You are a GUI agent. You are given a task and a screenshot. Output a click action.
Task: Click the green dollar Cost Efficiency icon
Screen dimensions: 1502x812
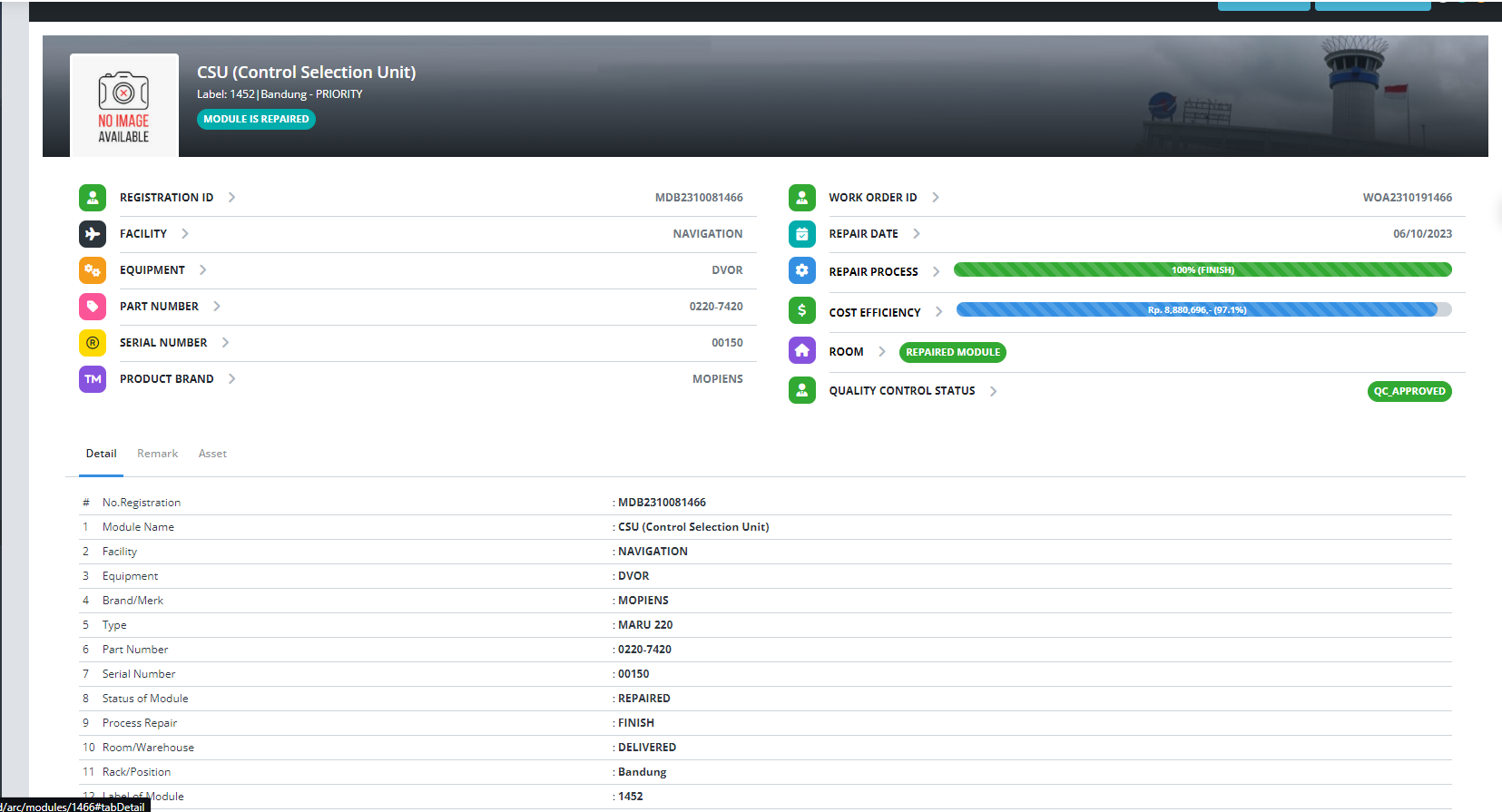coord(802,310)
